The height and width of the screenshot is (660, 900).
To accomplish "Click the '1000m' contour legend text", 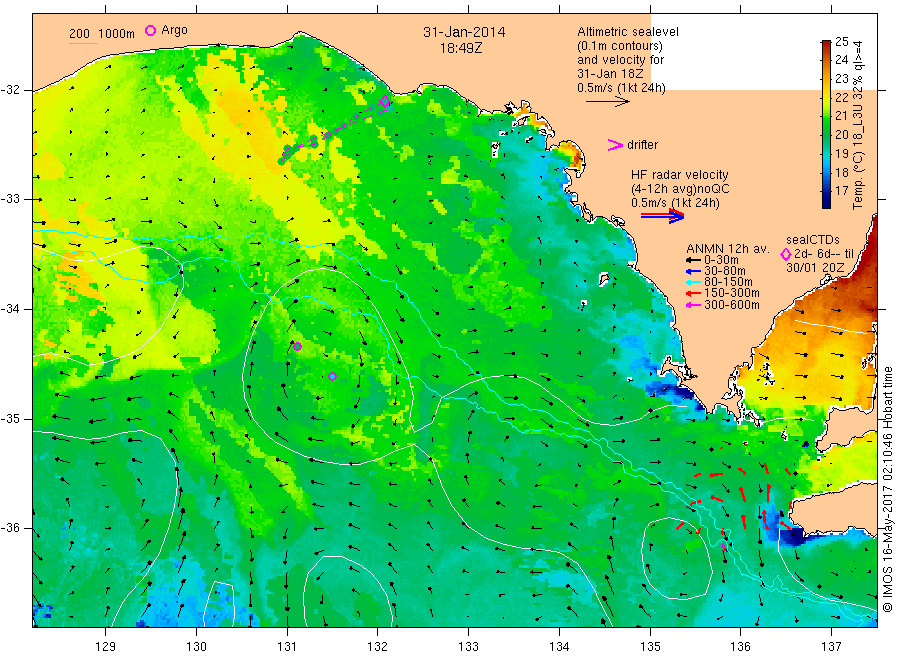I will 117,34.
